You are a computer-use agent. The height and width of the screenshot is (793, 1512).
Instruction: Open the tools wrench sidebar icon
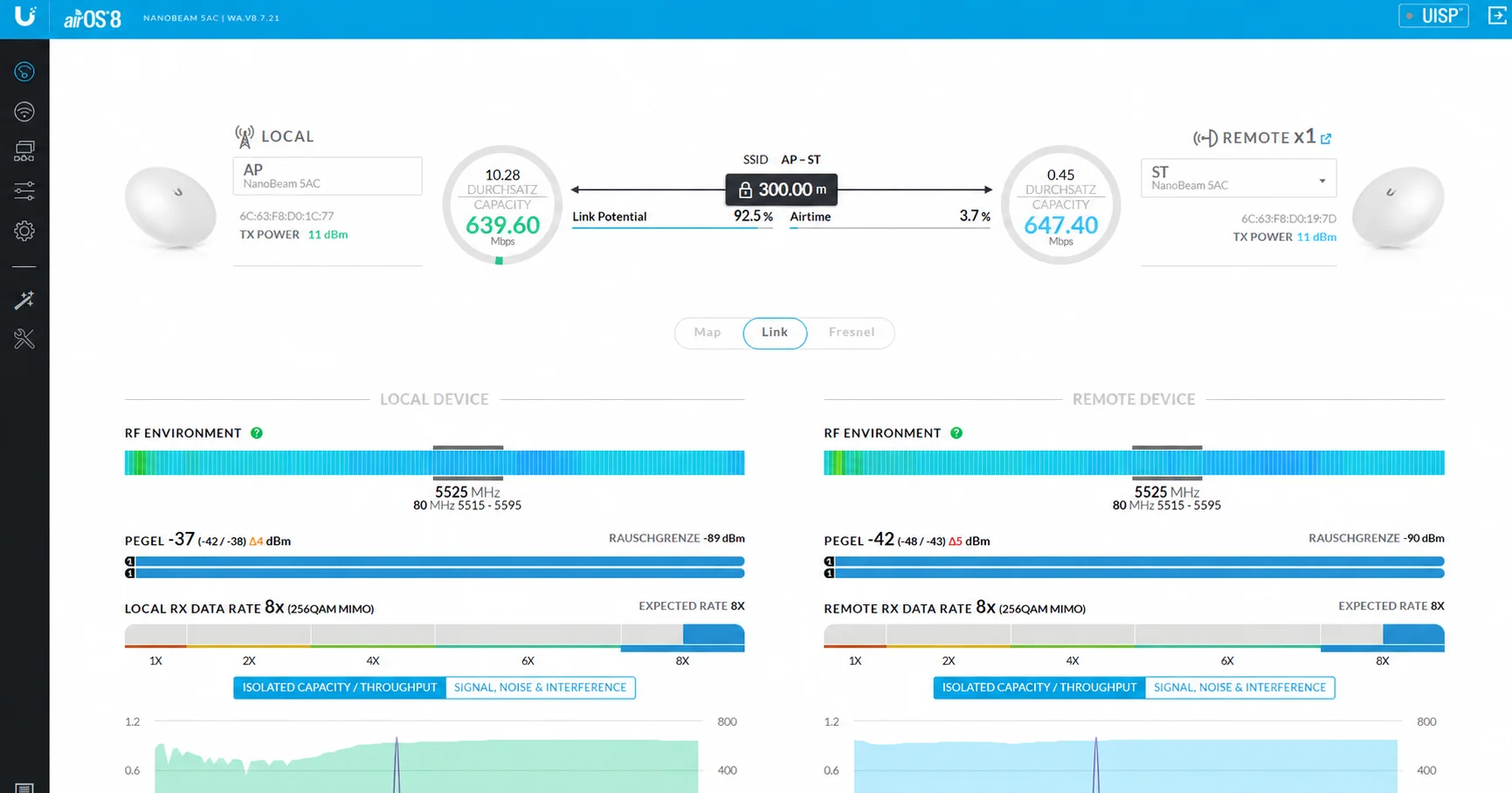24,339
